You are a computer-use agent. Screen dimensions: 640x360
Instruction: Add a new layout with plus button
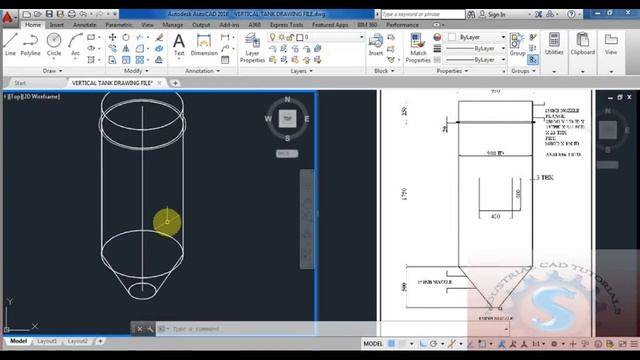coord(100,341)
